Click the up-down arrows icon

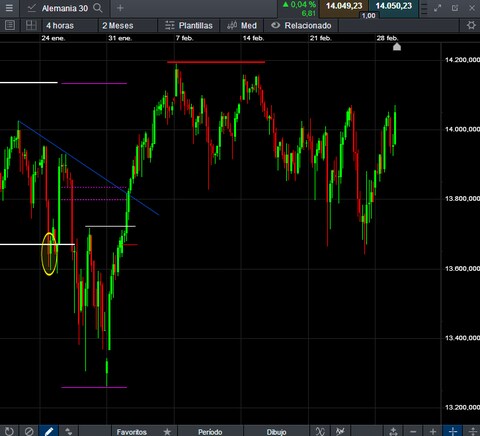point(68,431)
